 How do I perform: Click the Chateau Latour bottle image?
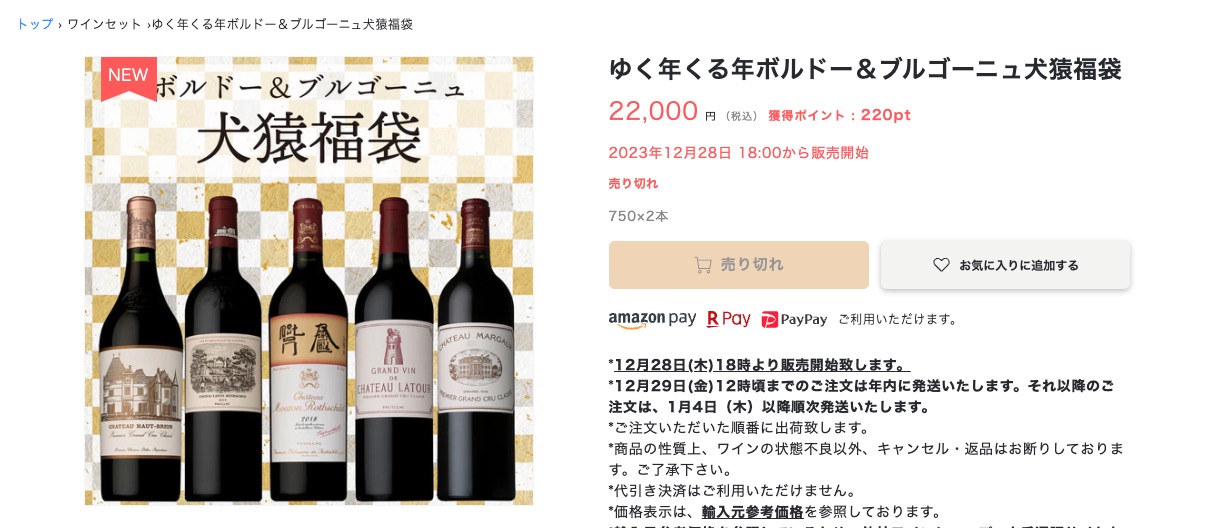pyautogui.click(x=394, y=350)
